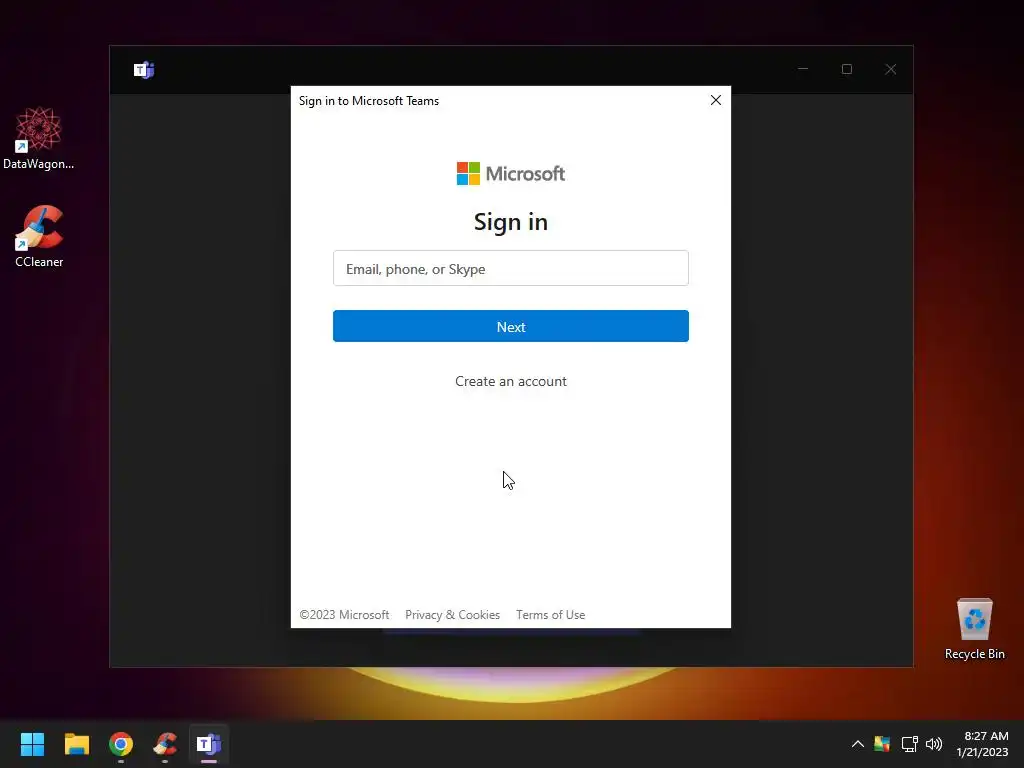The image size is (1024, 768).
Task: Click the Email, phone, or Skype field
Action: pos(511,268)
